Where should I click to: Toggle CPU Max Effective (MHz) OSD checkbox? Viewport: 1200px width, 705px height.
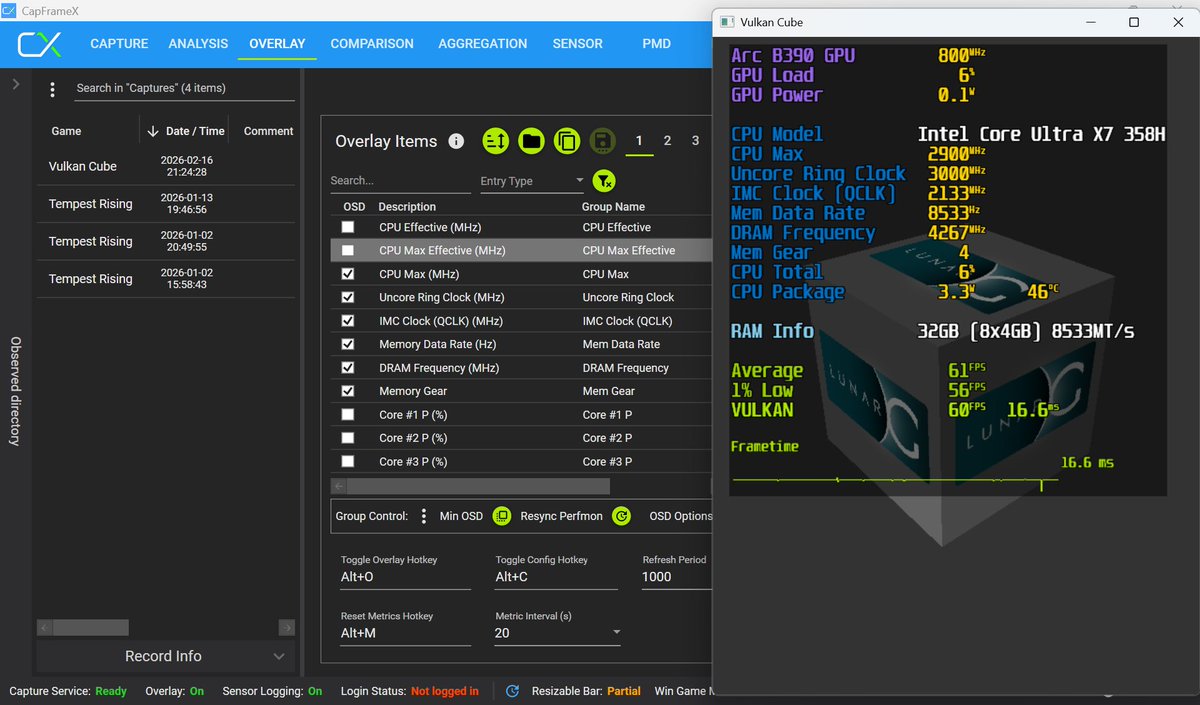[348, 250]
